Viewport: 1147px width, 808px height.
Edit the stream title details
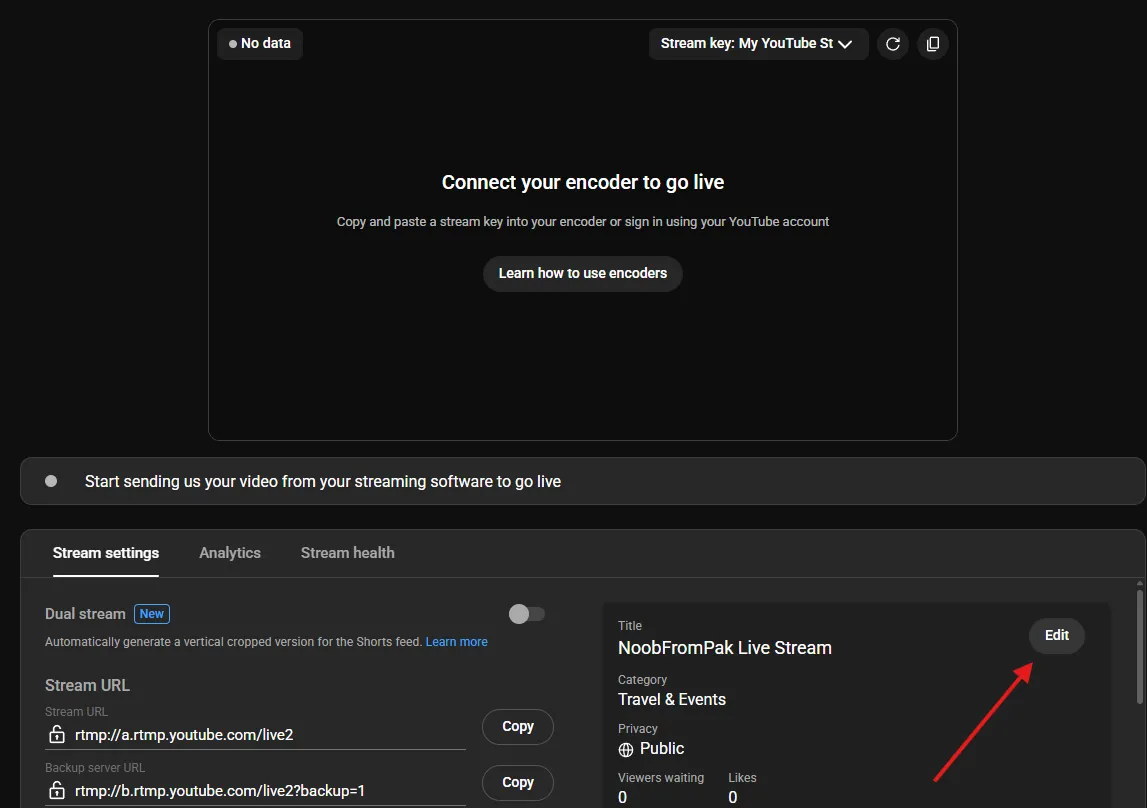click(x=1056, y=636)
